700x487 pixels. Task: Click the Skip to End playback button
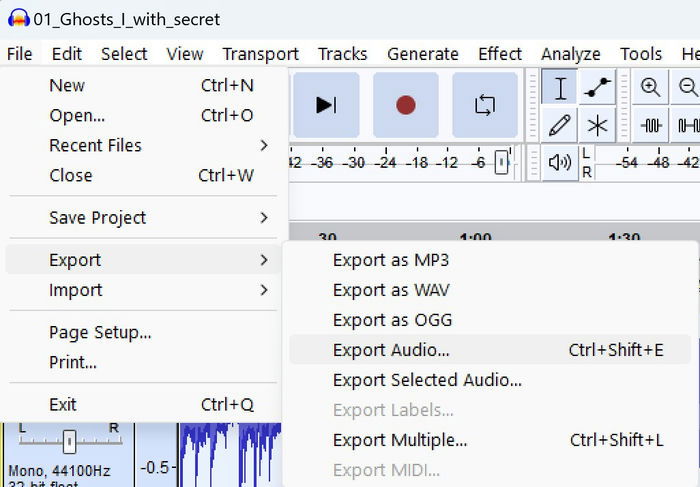click(326, 105)
